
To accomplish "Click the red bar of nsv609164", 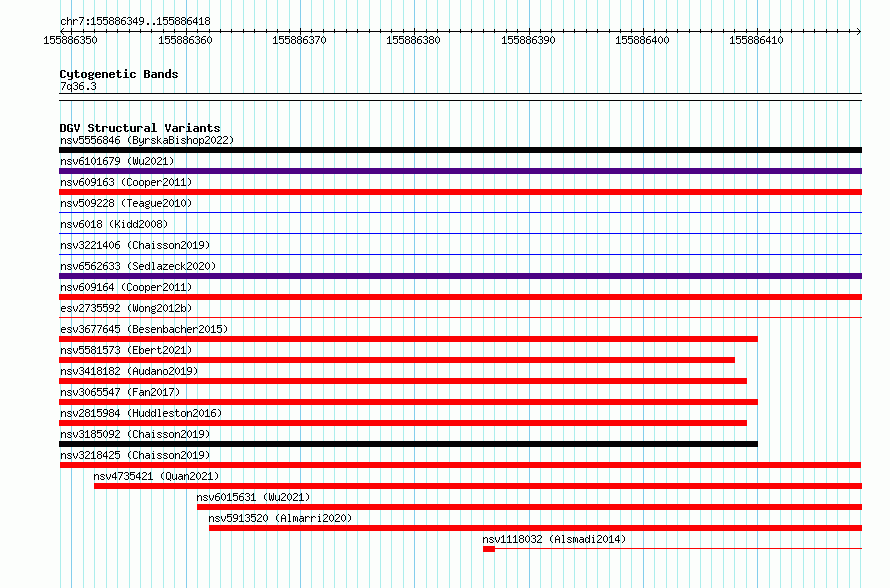I will click(x=460, y=297).
